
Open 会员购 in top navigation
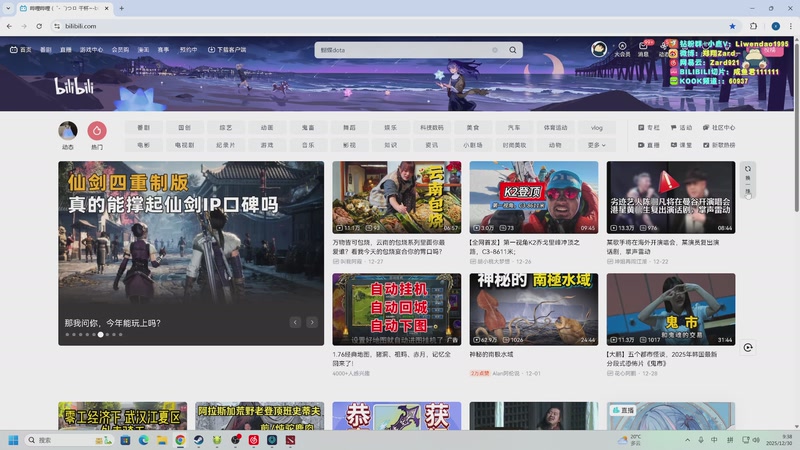click(120, 50)
